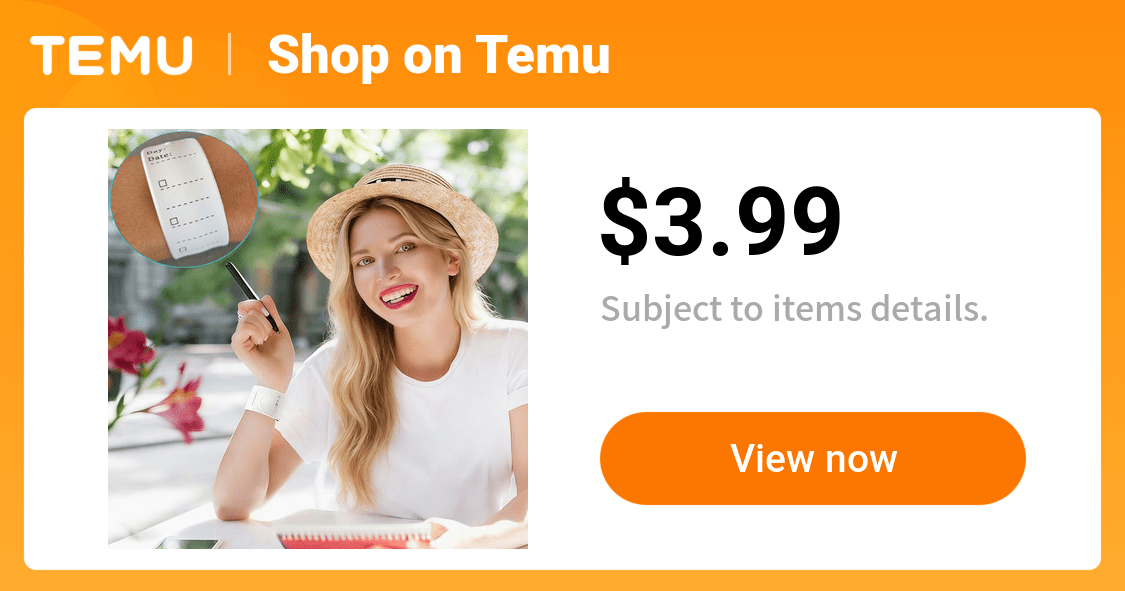Select the Subject to items details text

coord(794,309)
